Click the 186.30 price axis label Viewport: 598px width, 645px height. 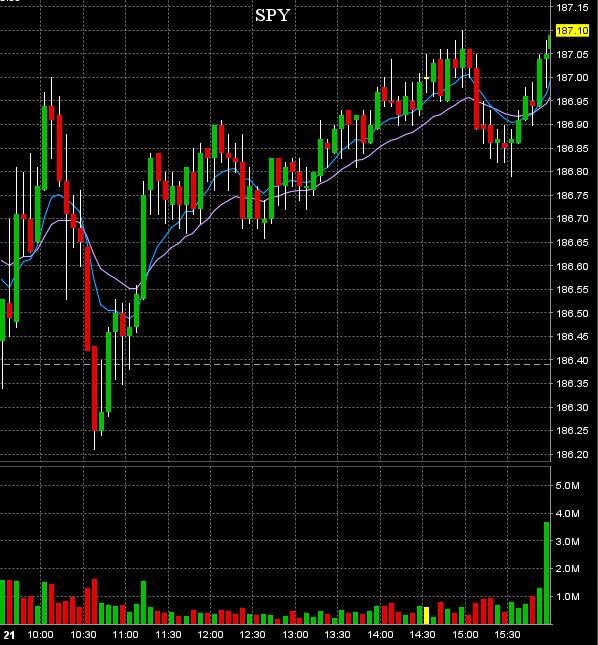click(x=572, y=407)
